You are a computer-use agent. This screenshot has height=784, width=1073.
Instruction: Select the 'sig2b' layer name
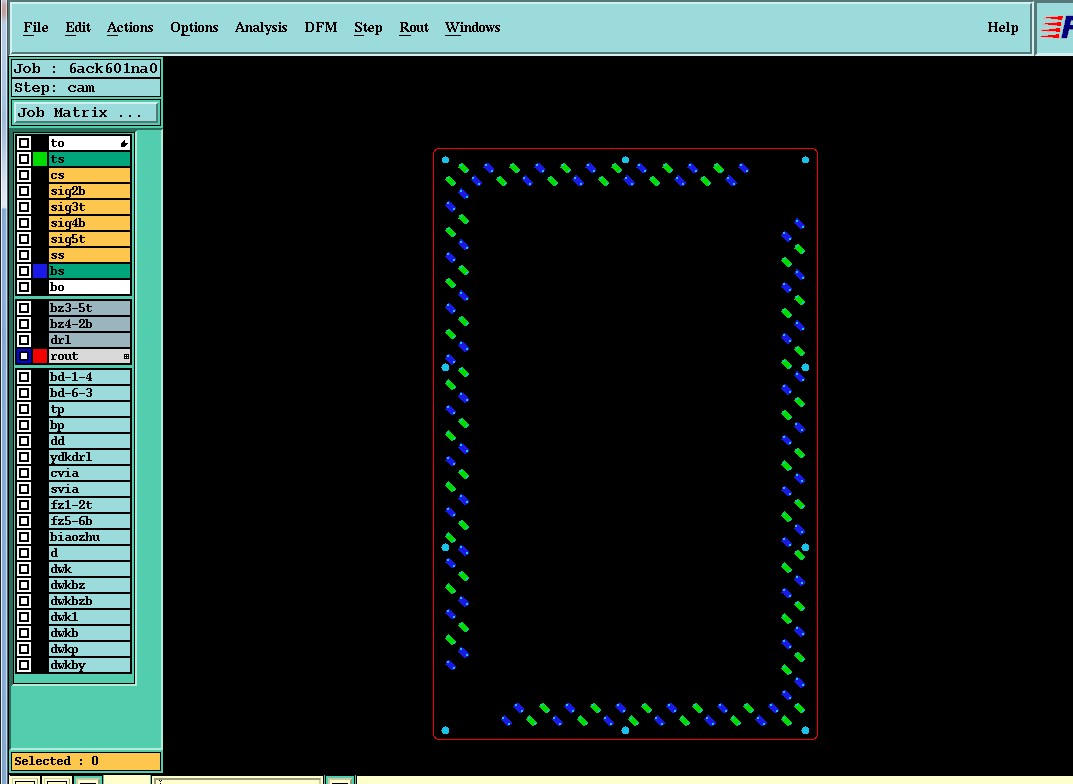click(89, 191)
